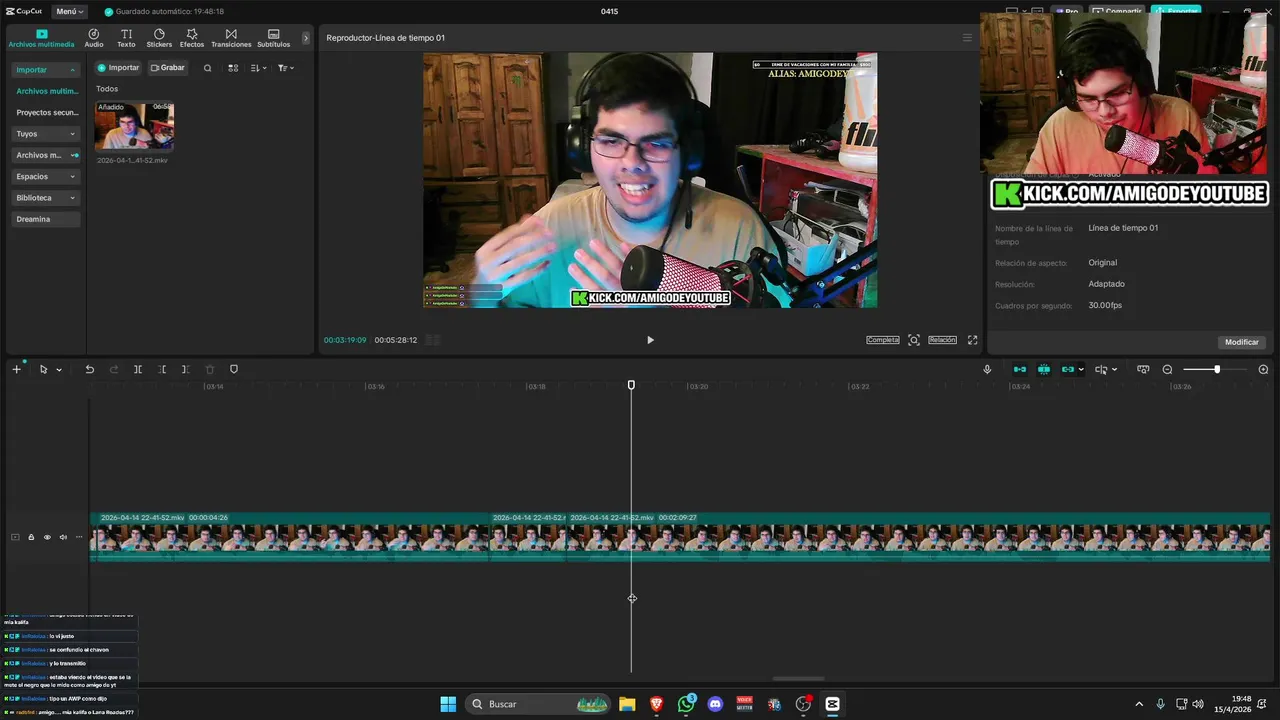
Task: Open the player panel menu icon
Action: [967, 38]
